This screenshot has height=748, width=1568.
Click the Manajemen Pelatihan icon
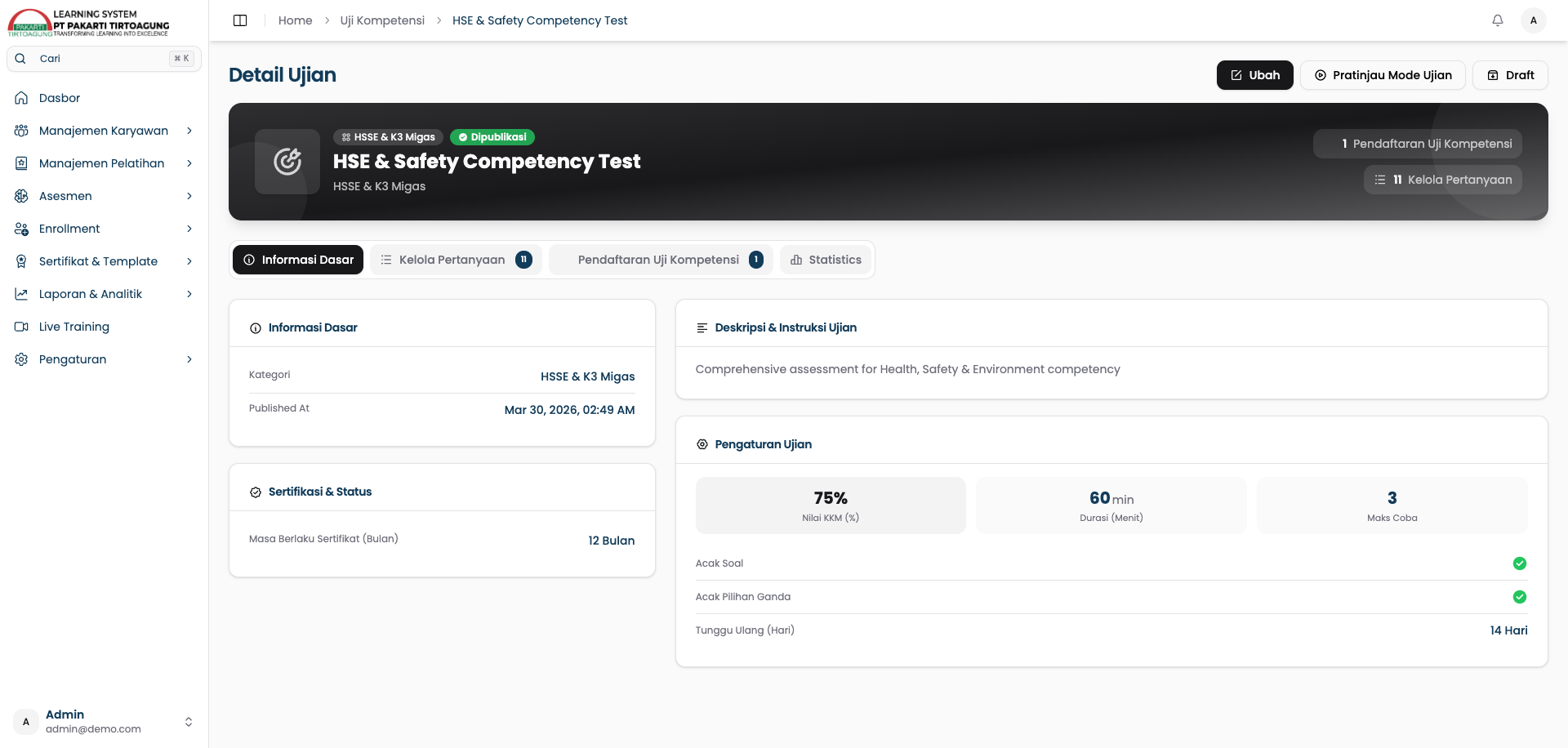coord(22,163)
